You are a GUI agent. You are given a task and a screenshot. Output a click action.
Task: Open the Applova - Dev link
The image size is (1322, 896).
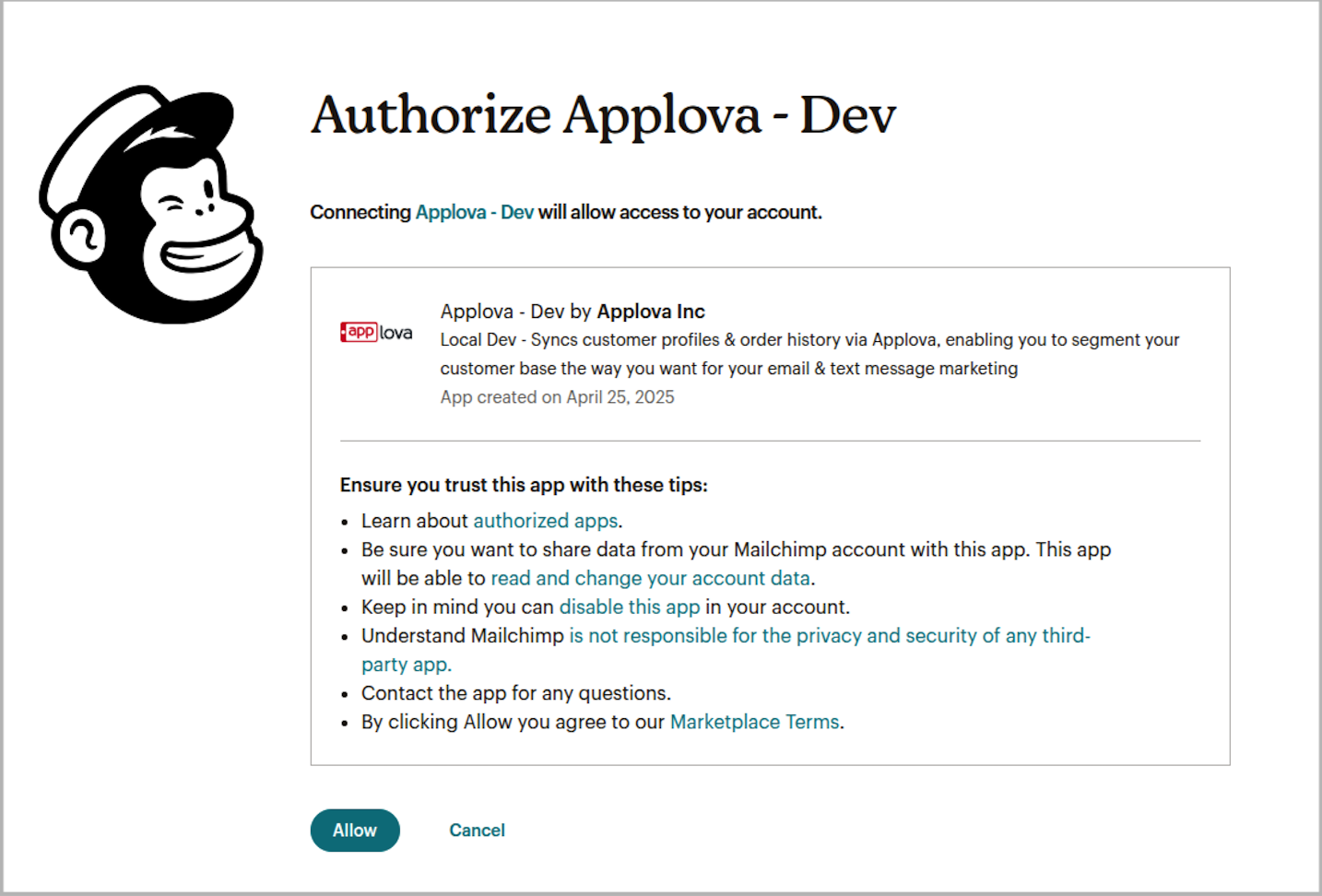pyautogui.click(x=474, y=213)
